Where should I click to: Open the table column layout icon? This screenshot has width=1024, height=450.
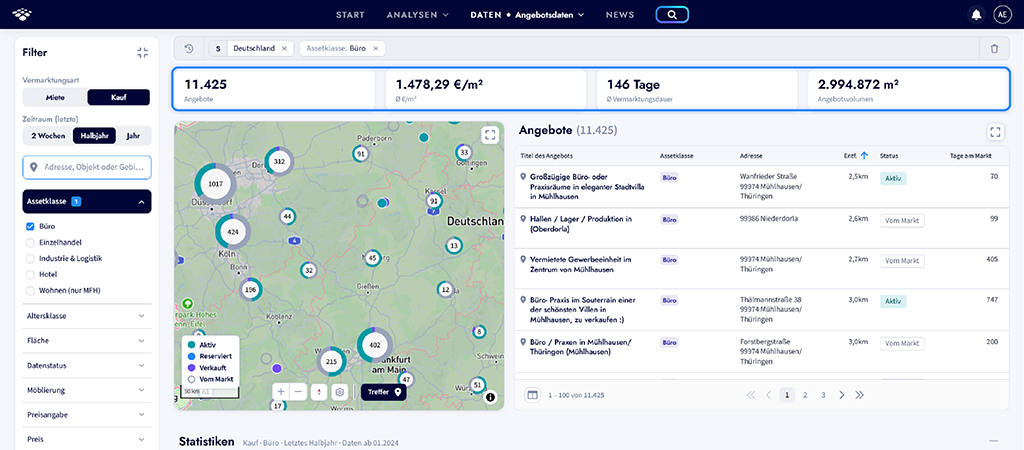(x=532, y=395)
